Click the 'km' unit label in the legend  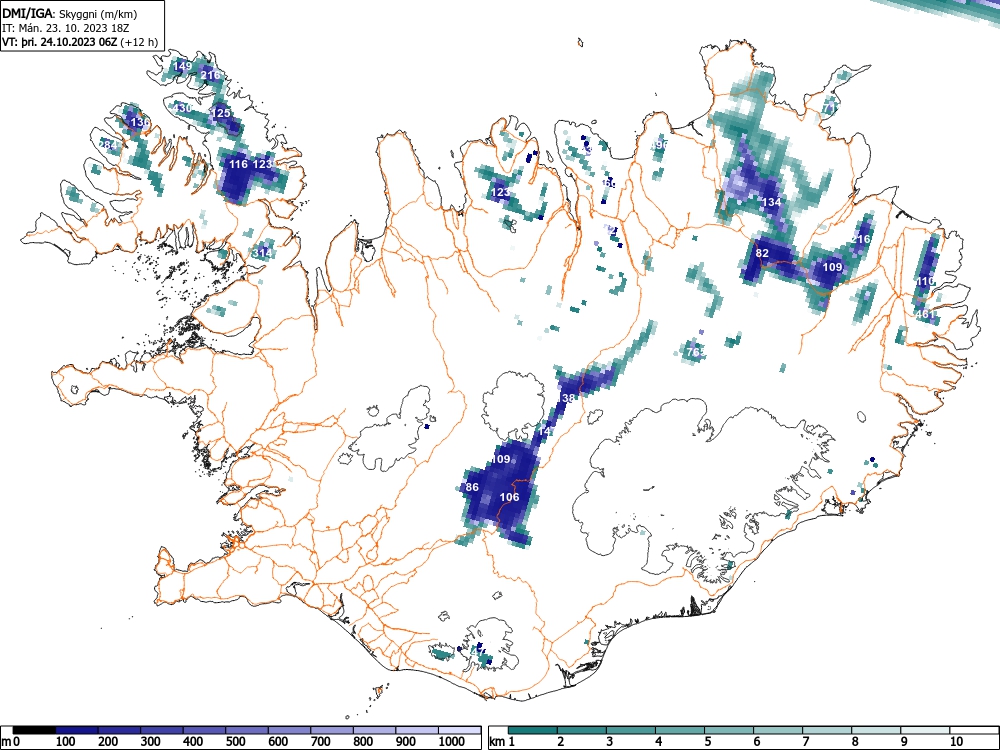click(498, 742)
